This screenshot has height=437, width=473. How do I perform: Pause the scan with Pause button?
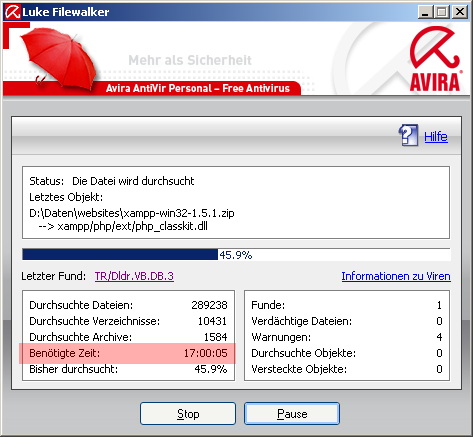click(292, 414)
